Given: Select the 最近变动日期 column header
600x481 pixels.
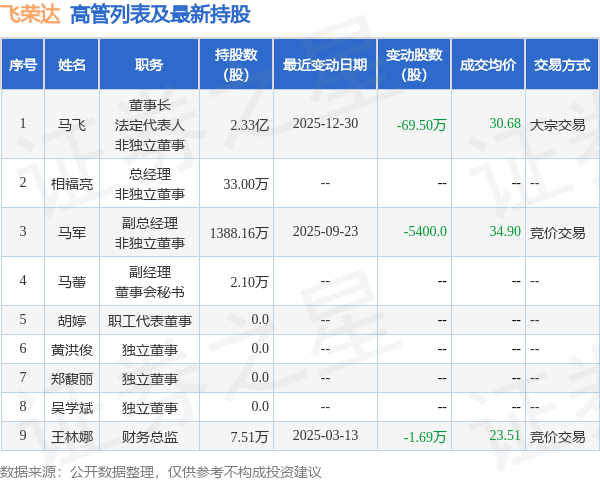Looking at the screenshot, I should [x=325, y=65].
